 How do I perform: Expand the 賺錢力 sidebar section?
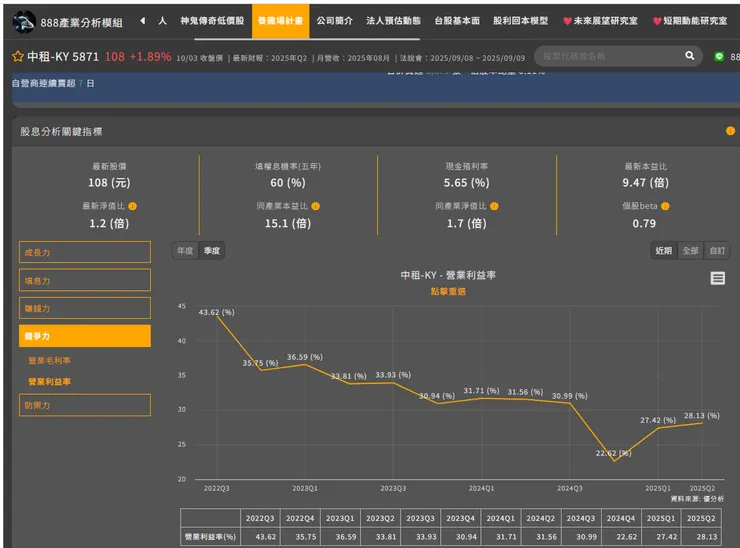coord(85,308)
